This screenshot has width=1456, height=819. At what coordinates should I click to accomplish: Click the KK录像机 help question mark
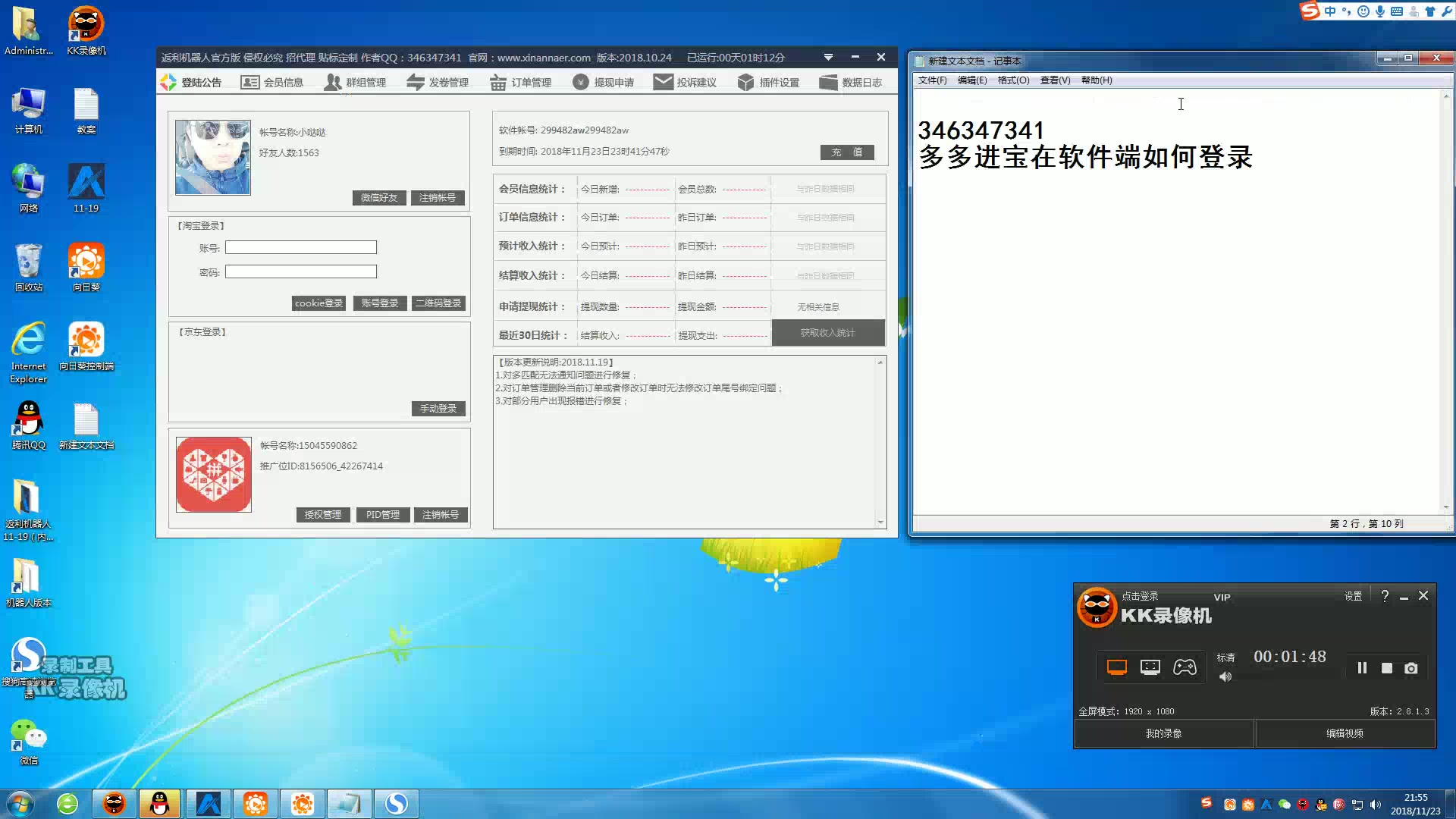pos(1385,596)
